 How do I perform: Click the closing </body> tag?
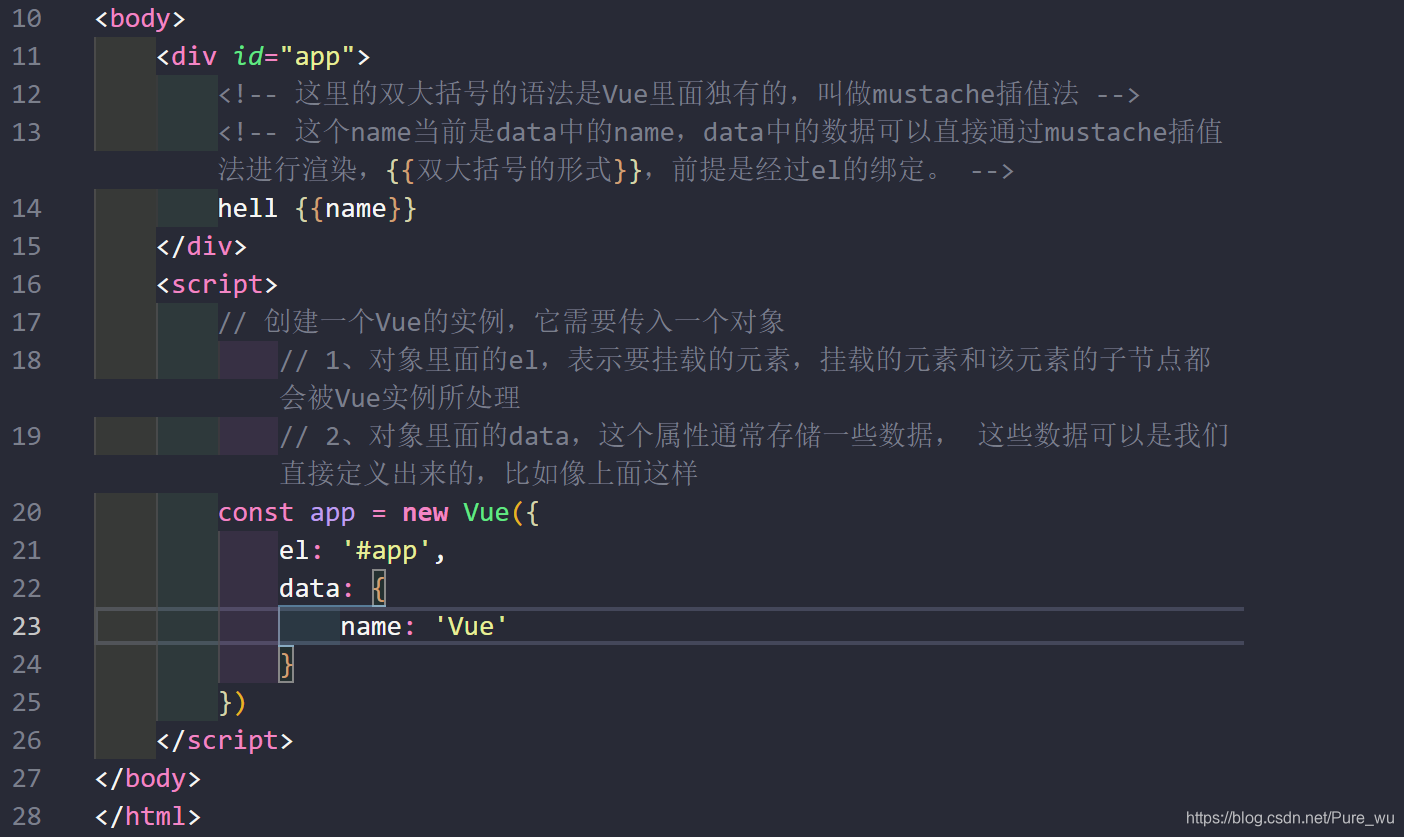click(x=148, y=778)
